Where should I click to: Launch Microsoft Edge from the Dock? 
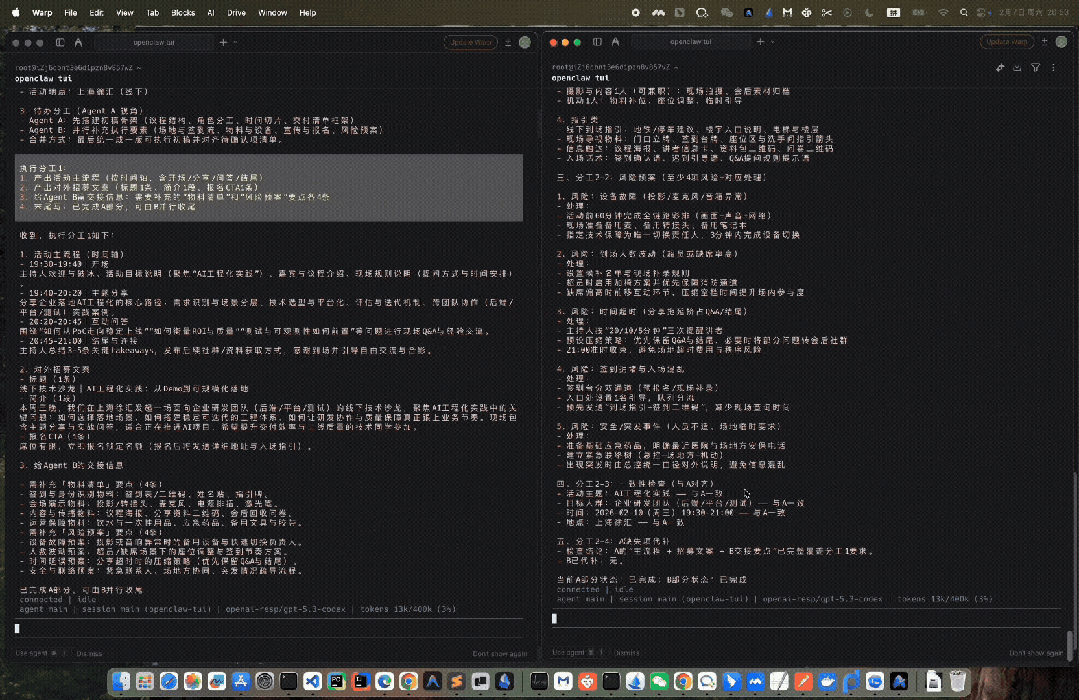click(385, 681)
